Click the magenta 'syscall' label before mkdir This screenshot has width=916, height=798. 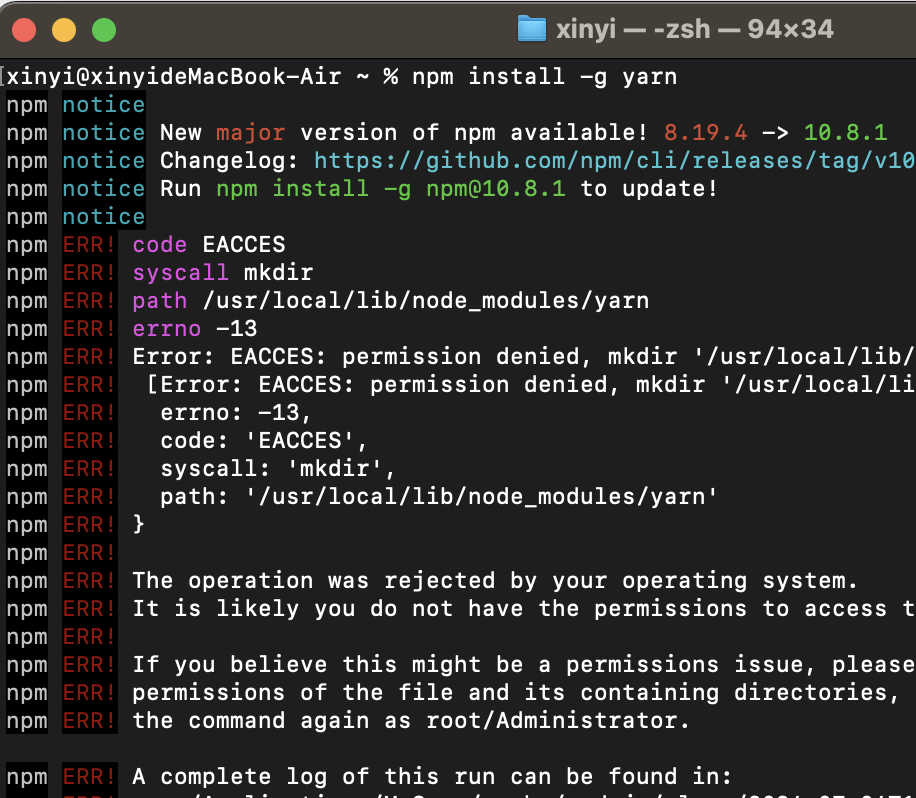181,273
